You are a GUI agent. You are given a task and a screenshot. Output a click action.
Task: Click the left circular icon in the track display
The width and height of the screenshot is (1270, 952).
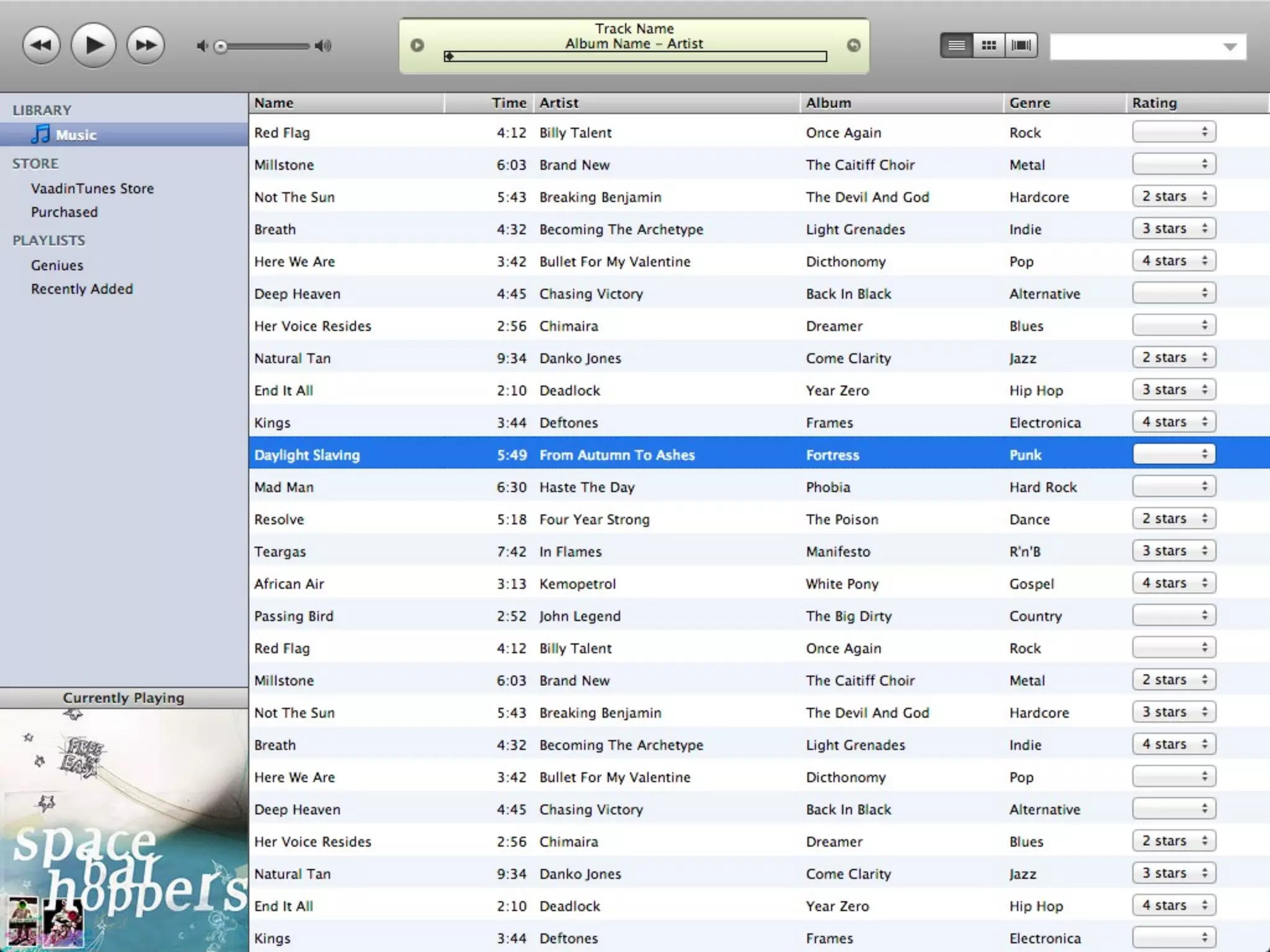click(417, 45)
